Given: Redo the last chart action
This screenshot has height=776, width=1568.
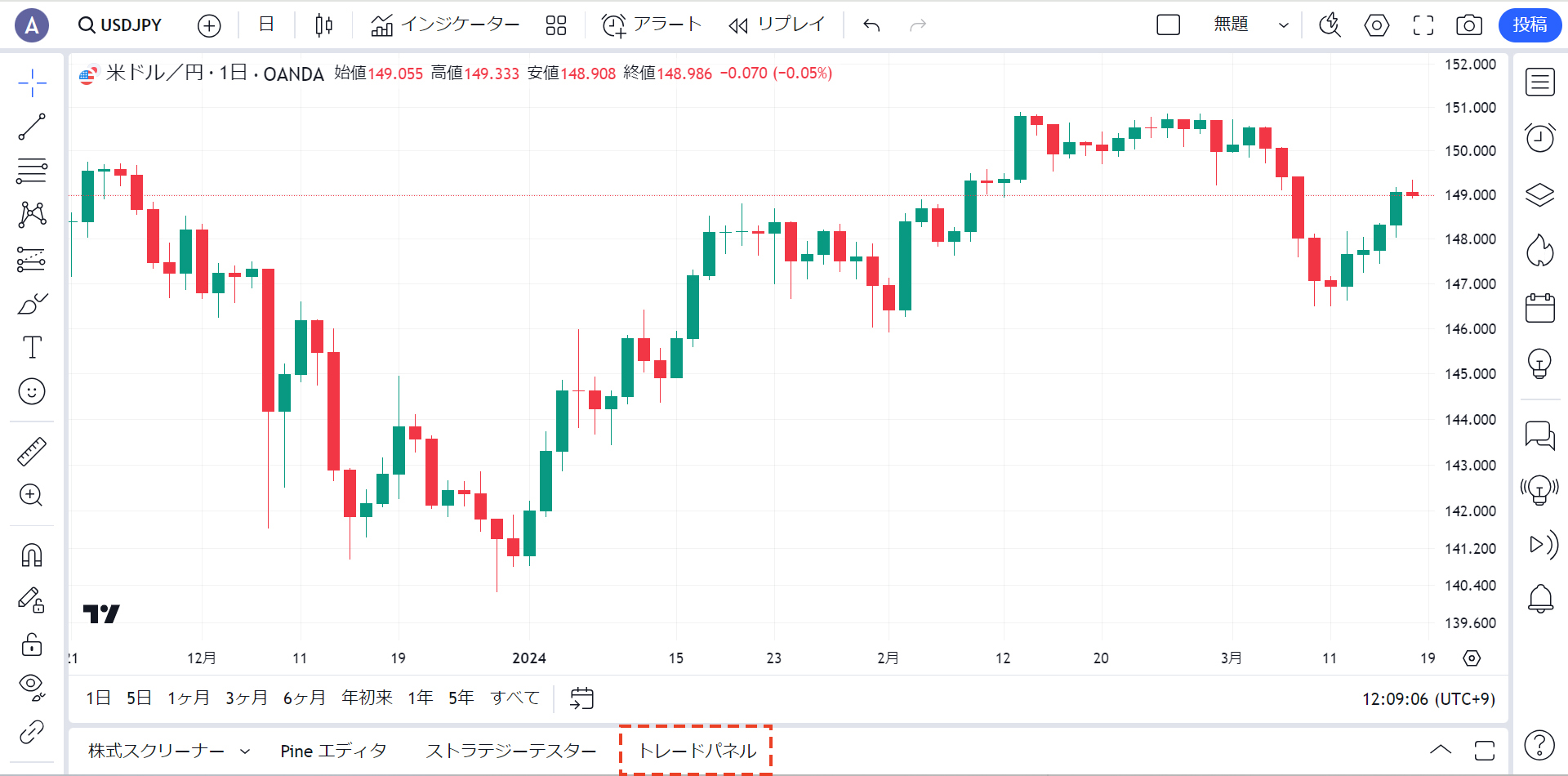Looking at the screenshot, I should click(x=918, y=25).
